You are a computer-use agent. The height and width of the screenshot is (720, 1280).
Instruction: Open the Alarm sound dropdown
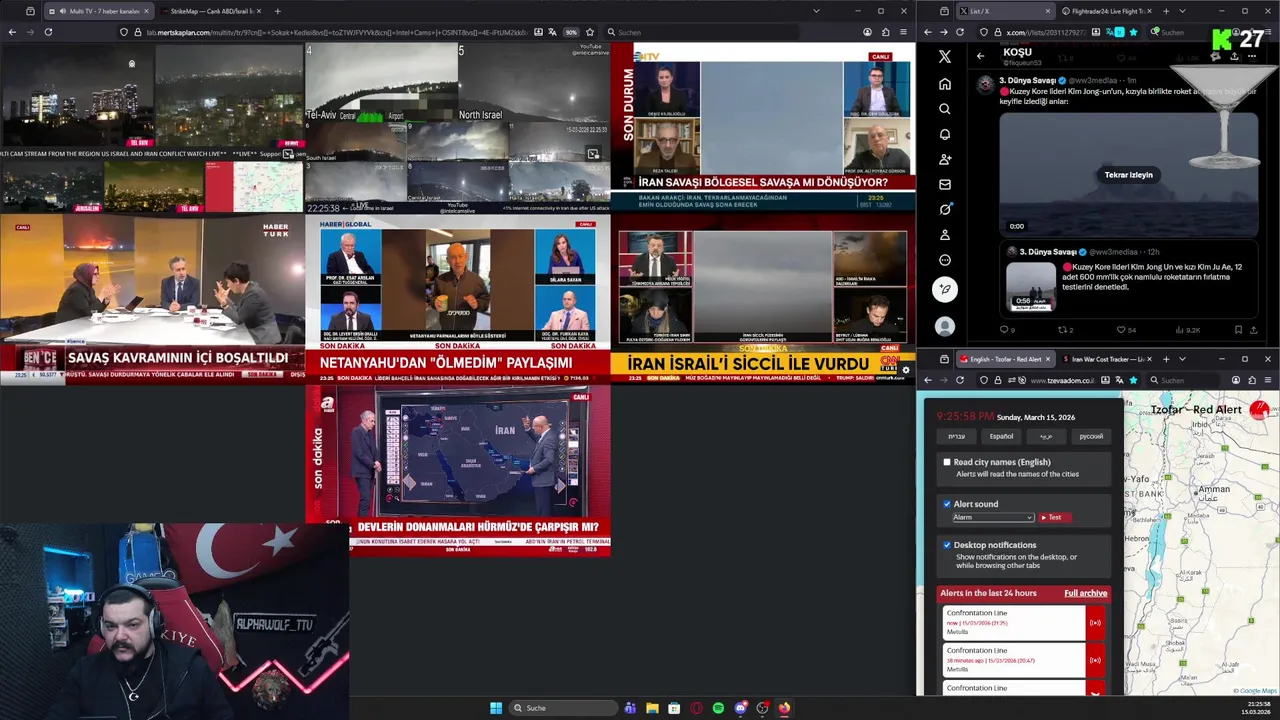pyautogui.click(x=993, y=517)
